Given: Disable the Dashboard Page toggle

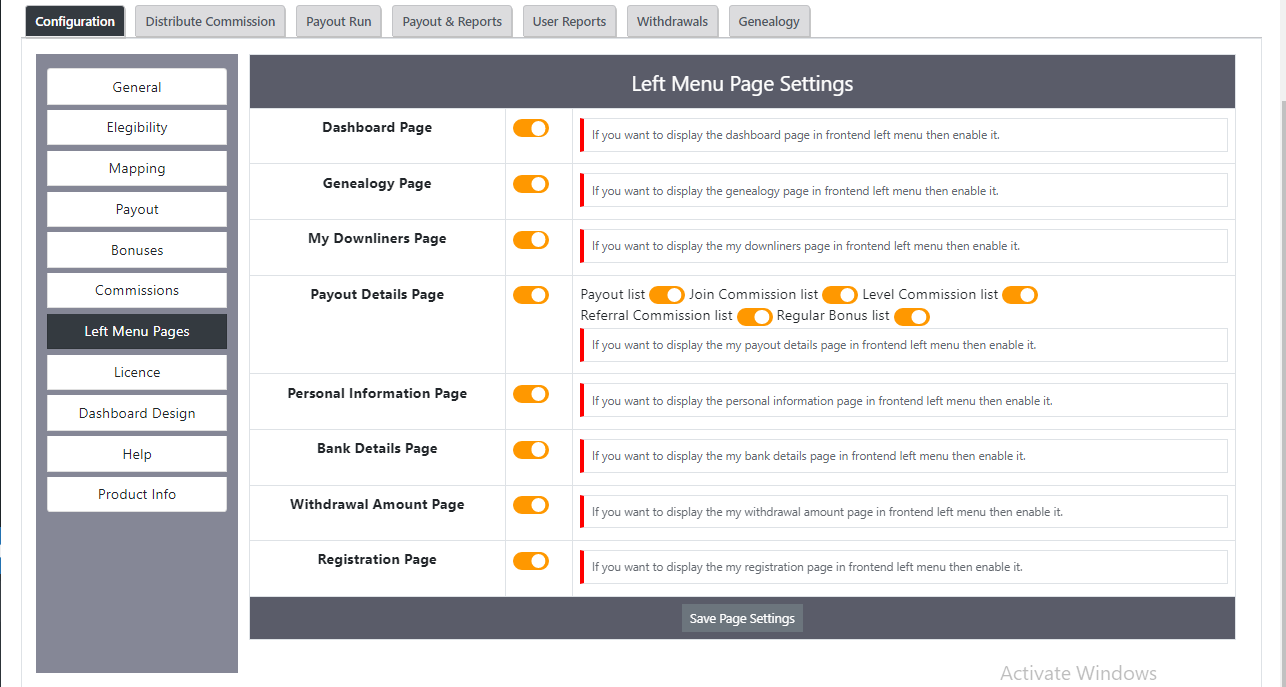Looking at the screenshot, I should (x=530, y=128).
